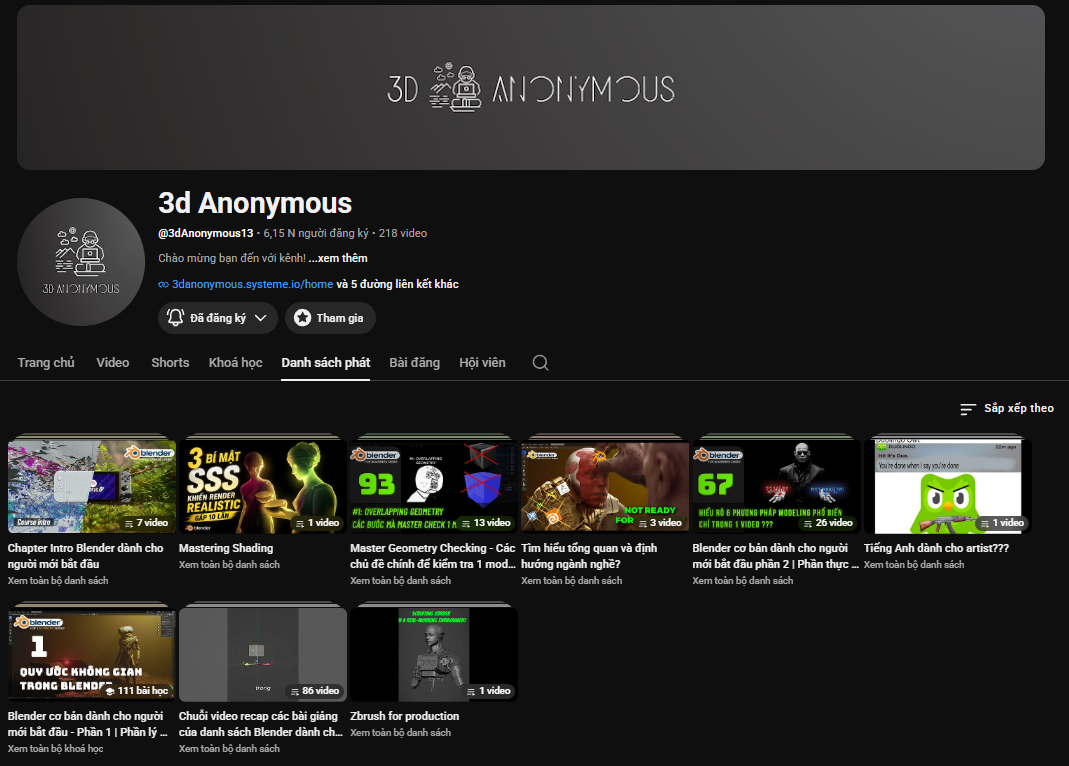This screenshot has height=766, width=1069.
Task: Click 'Xem toàn bộ danh sách' under Master Geometry Checking
Action: click(x=400, y=581)
